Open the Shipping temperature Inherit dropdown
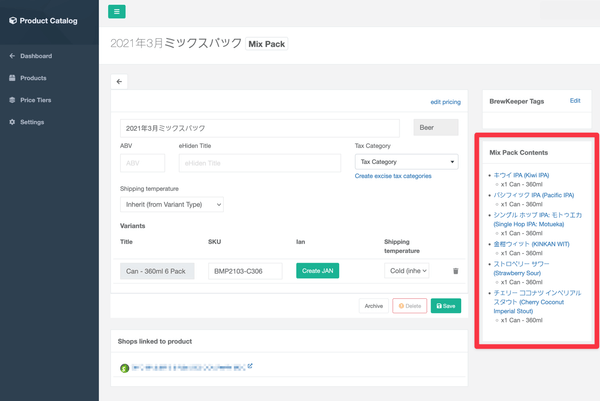Screen dimensions: 600x401 point(172,205)
